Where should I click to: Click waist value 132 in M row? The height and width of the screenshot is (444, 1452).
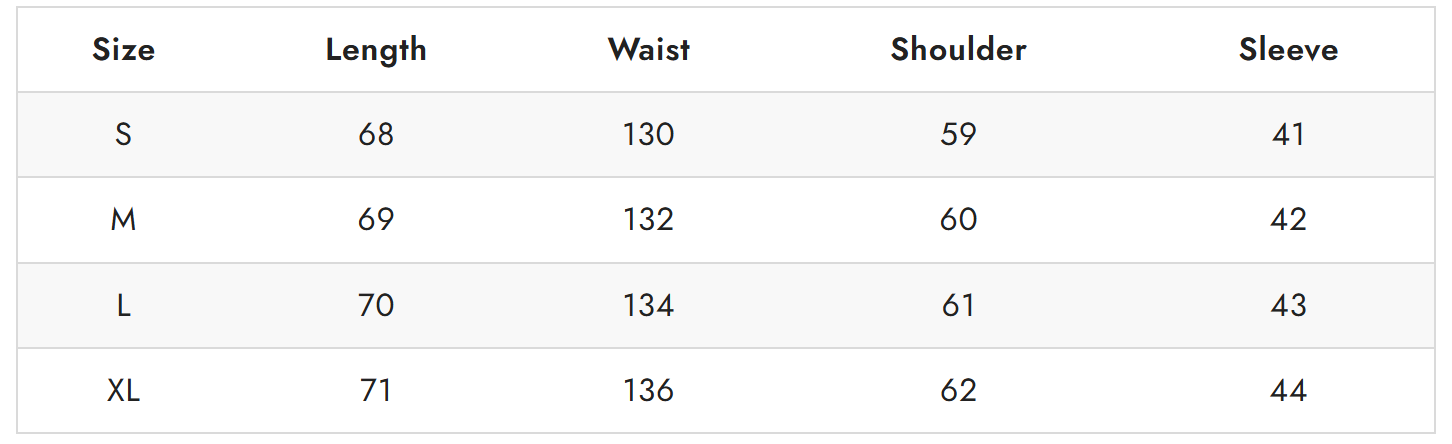point(648,220)
